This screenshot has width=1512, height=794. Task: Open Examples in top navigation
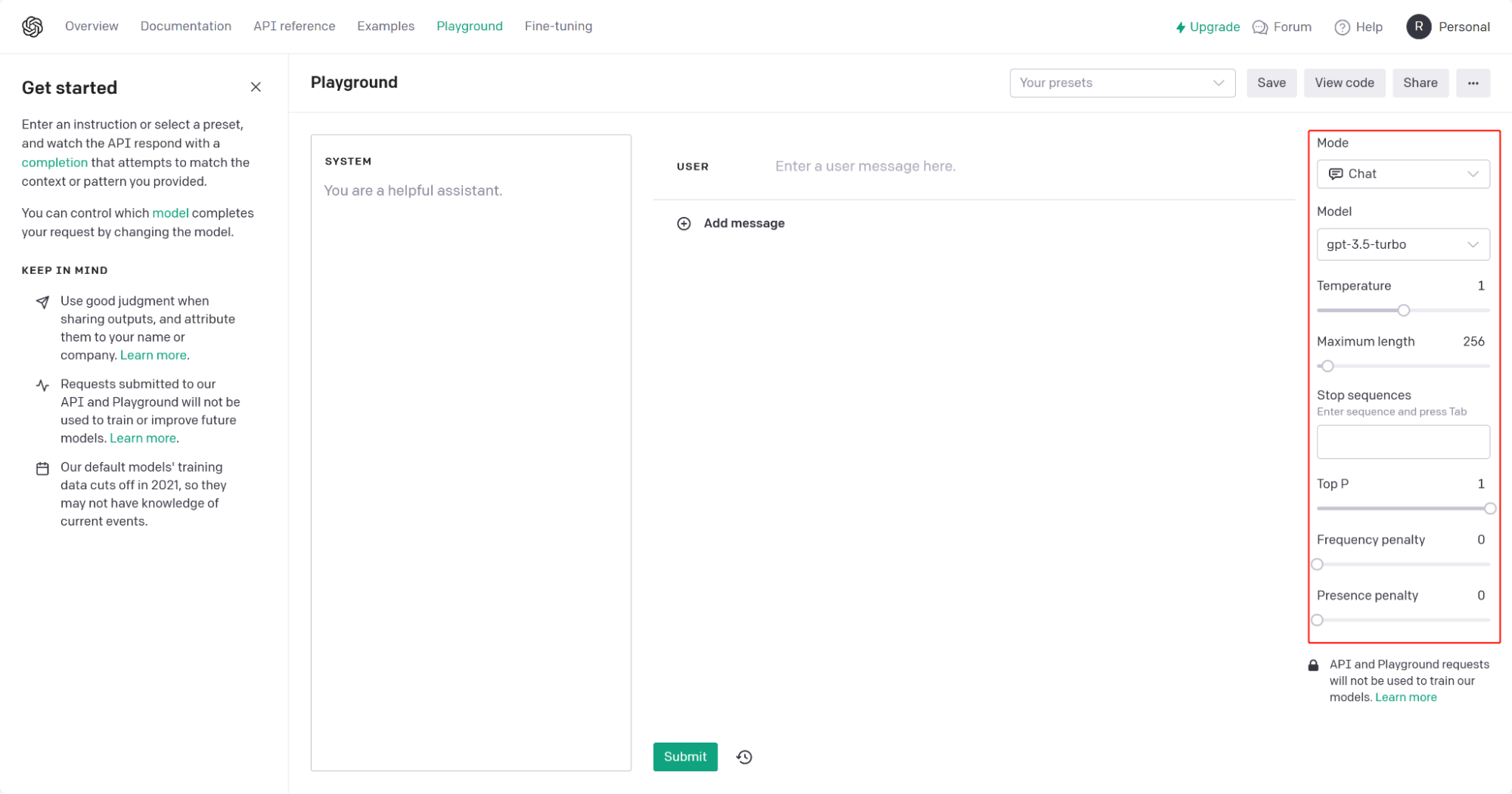tap(386, 26)
